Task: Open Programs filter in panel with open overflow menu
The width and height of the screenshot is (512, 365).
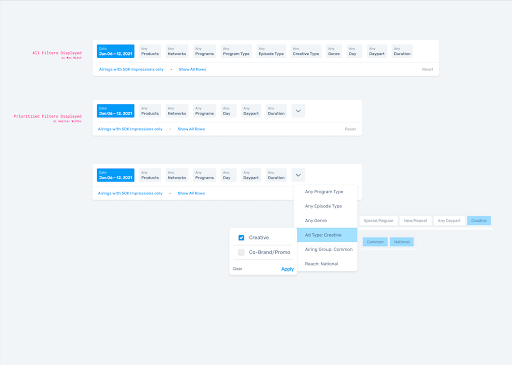Action: (x=204, y=175)
